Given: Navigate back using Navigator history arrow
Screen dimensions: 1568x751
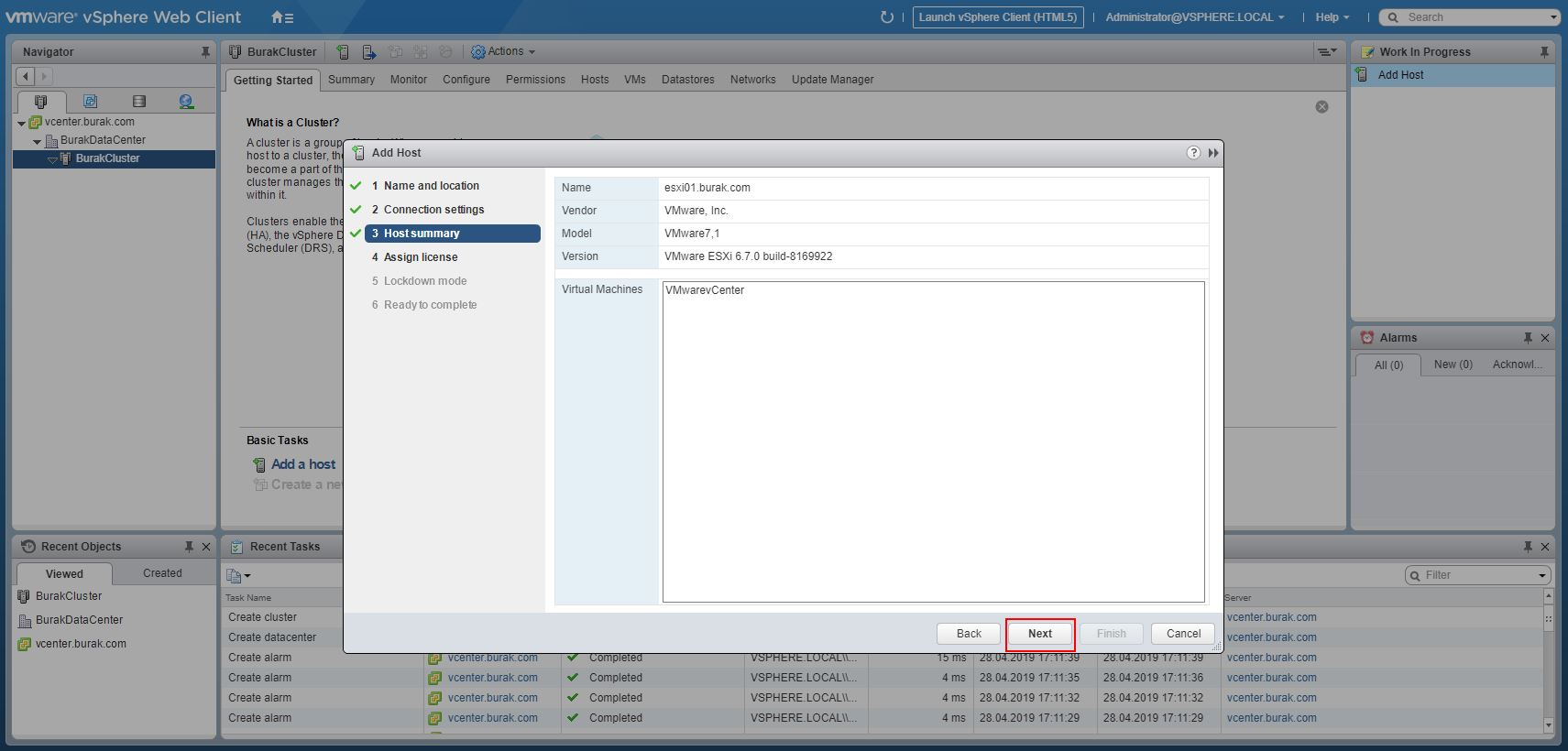Looking at the screenshot, I should point(27,77).
